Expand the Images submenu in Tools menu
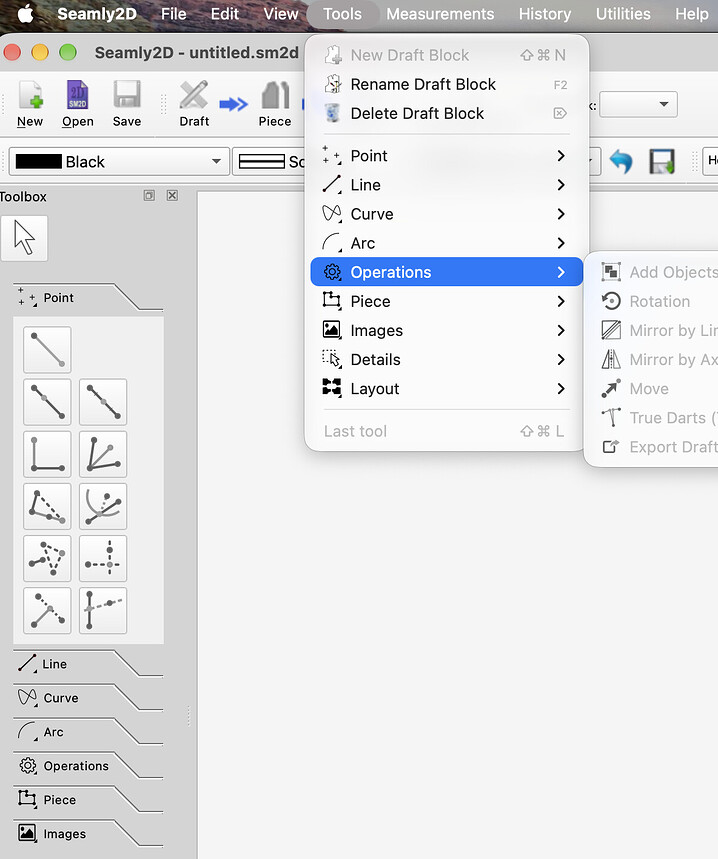The image size is (718, 859). (x=446, y=330)
